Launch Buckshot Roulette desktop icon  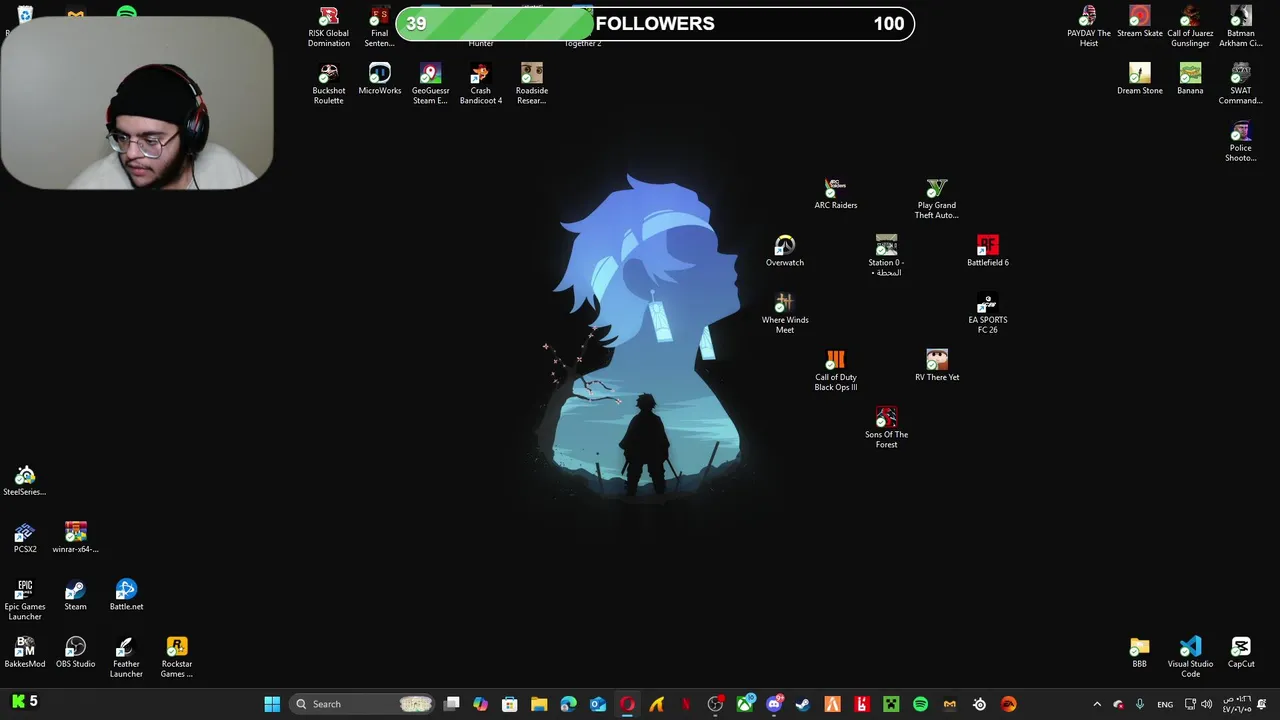pyautogui.click(x=328, y=84)
